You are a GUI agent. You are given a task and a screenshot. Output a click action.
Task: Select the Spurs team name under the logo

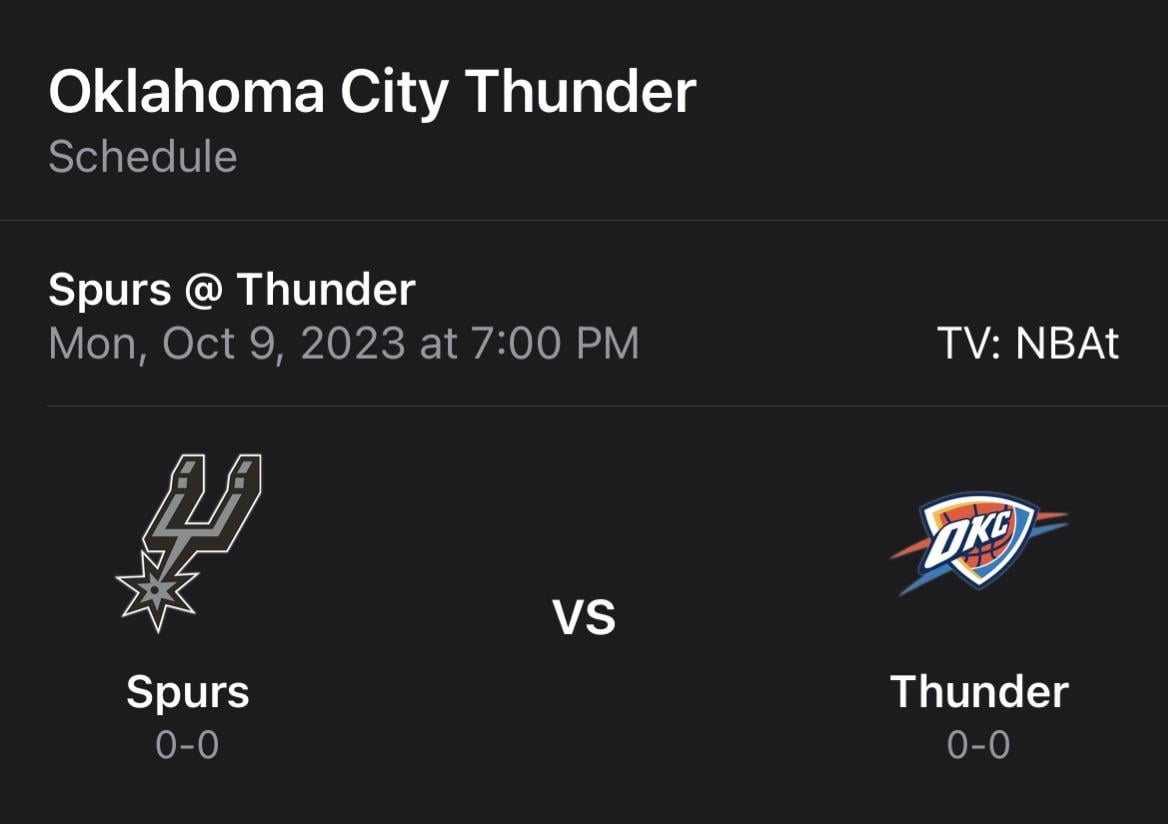coord(188,692)
